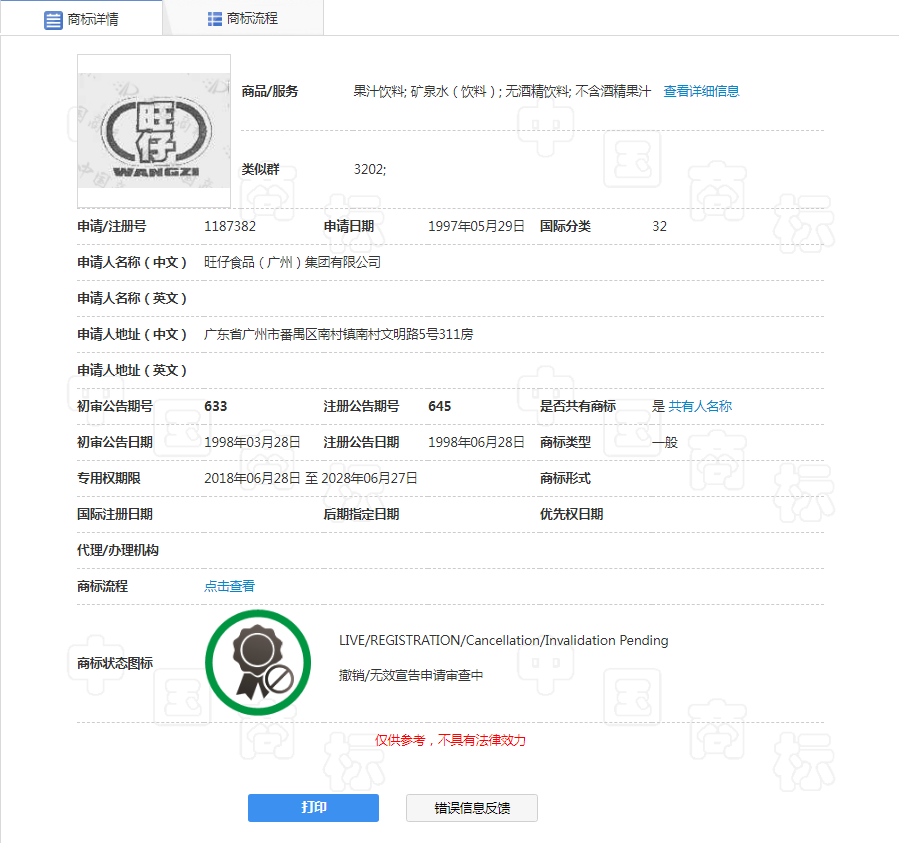Click the 申请人地址（英文） label
Viewport: 899px width, 843px height.
coord(132,370)
